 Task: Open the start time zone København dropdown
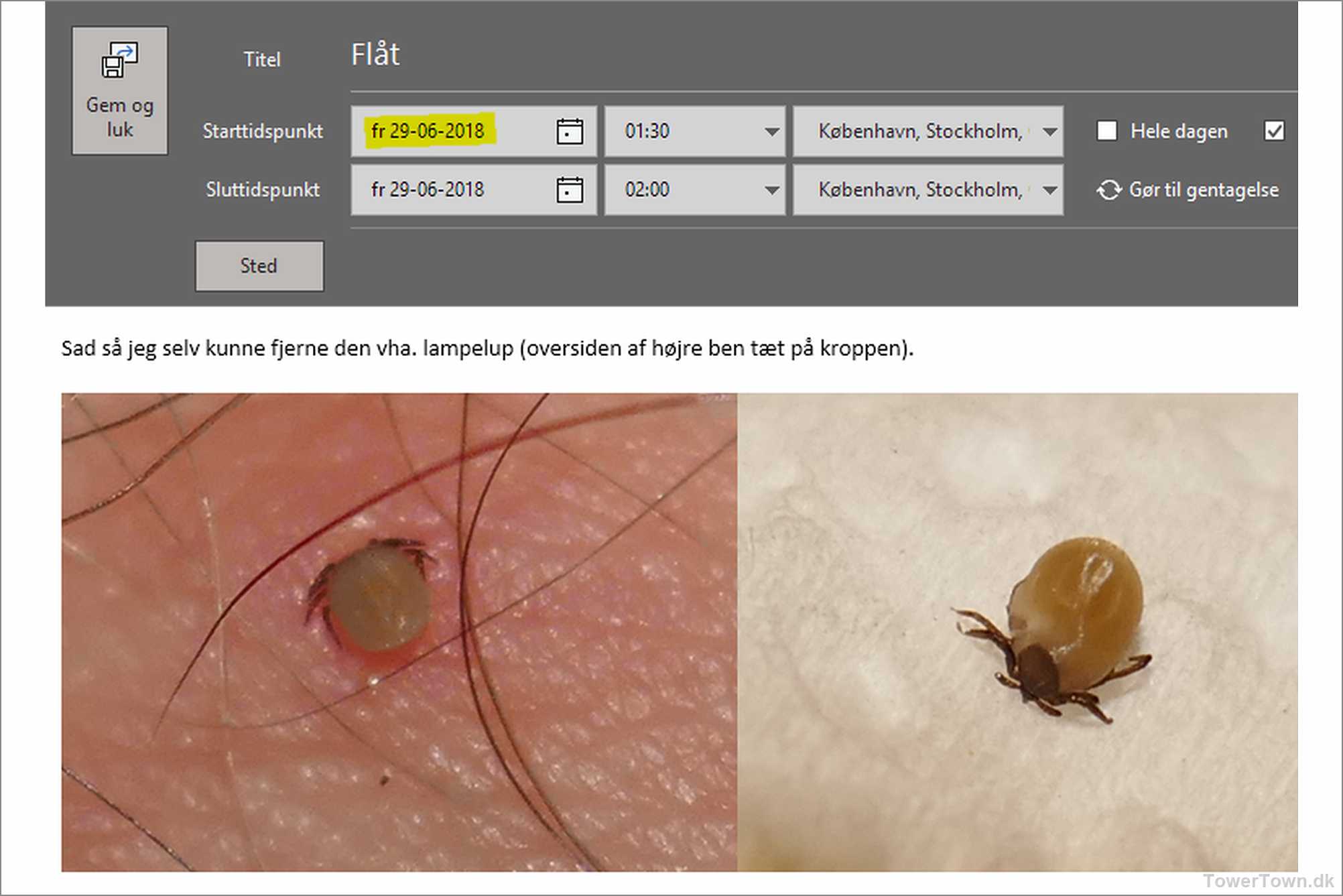pos(1049,131)
